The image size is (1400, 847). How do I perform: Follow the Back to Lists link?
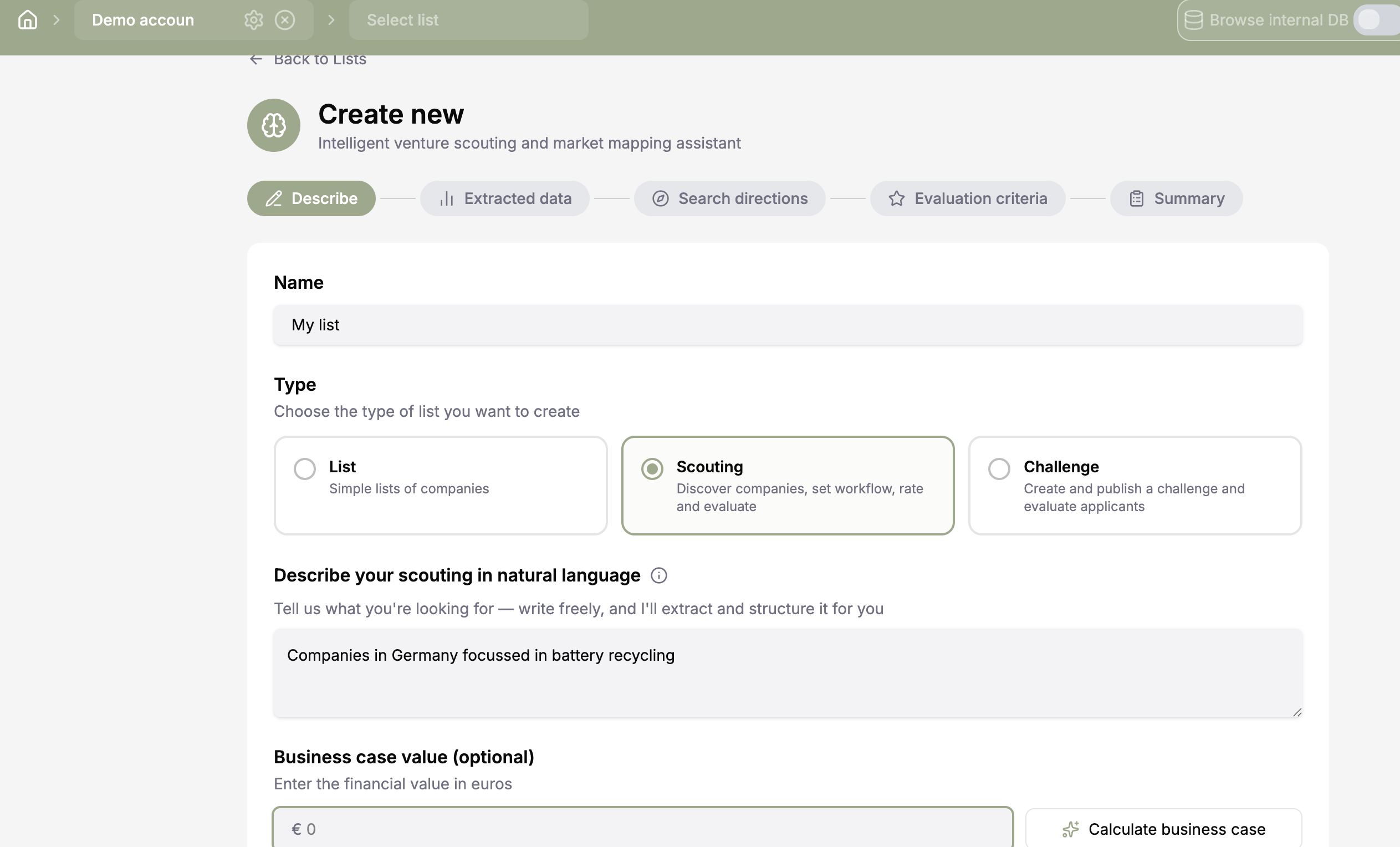pyautogui.click(x=308, y=59)
